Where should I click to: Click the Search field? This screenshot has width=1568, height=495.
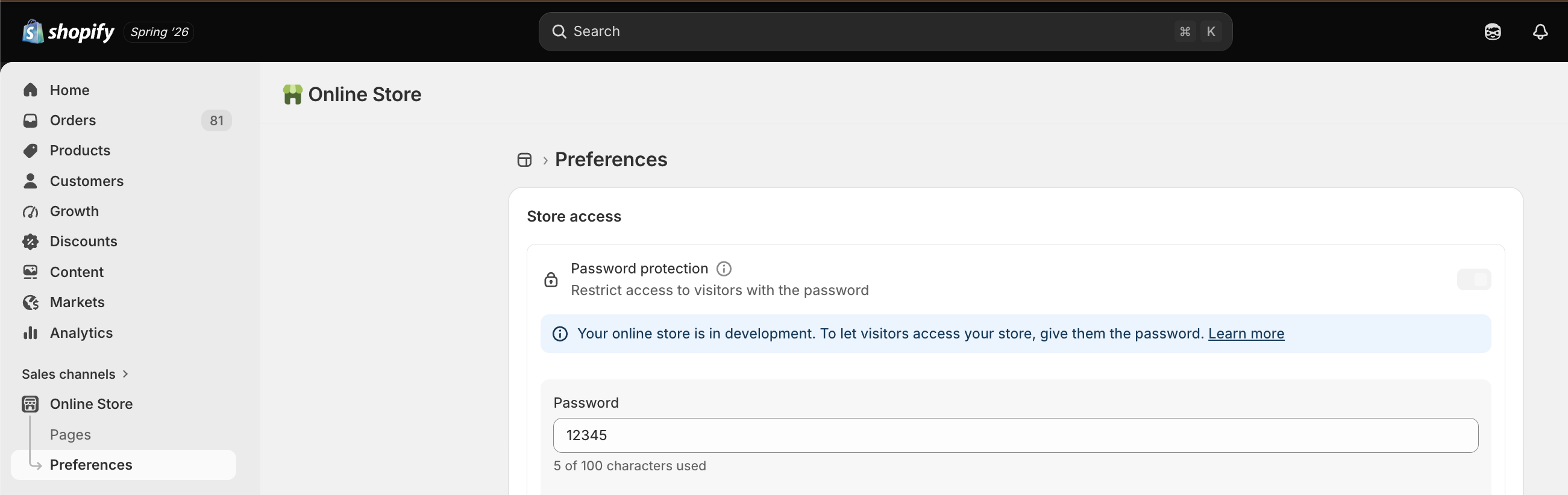[x=885, y=32]
